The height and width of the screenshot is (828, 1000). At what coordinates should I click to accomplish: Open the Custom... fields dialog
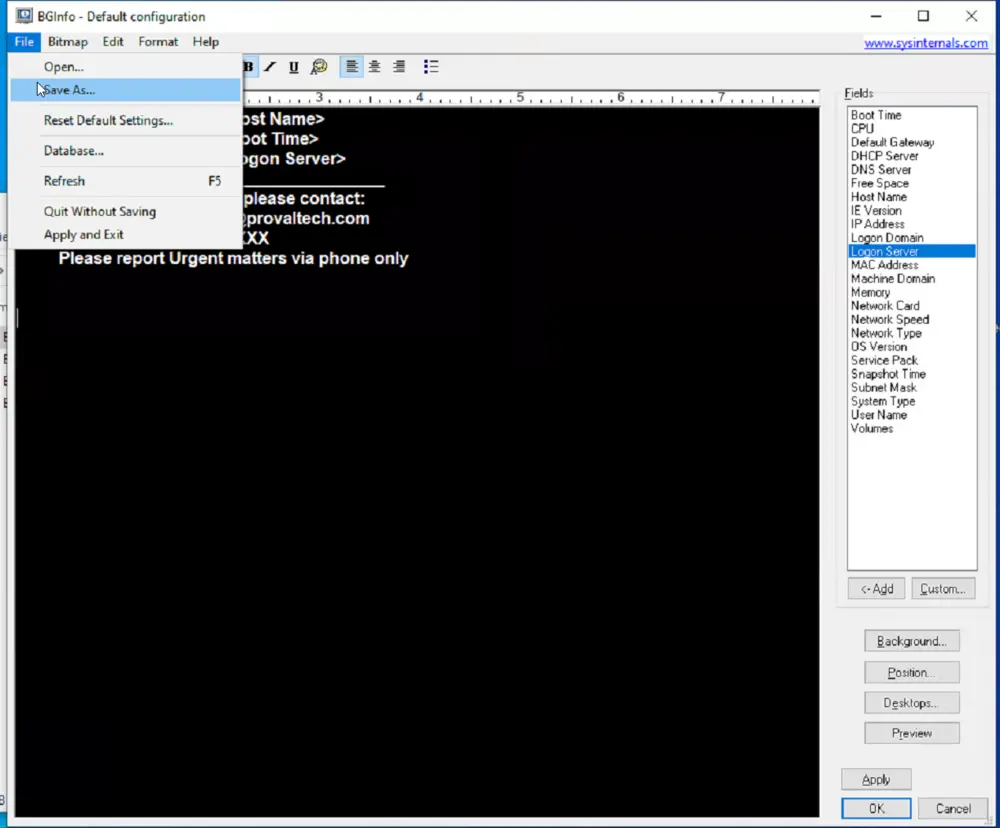(x=943, y=588)
